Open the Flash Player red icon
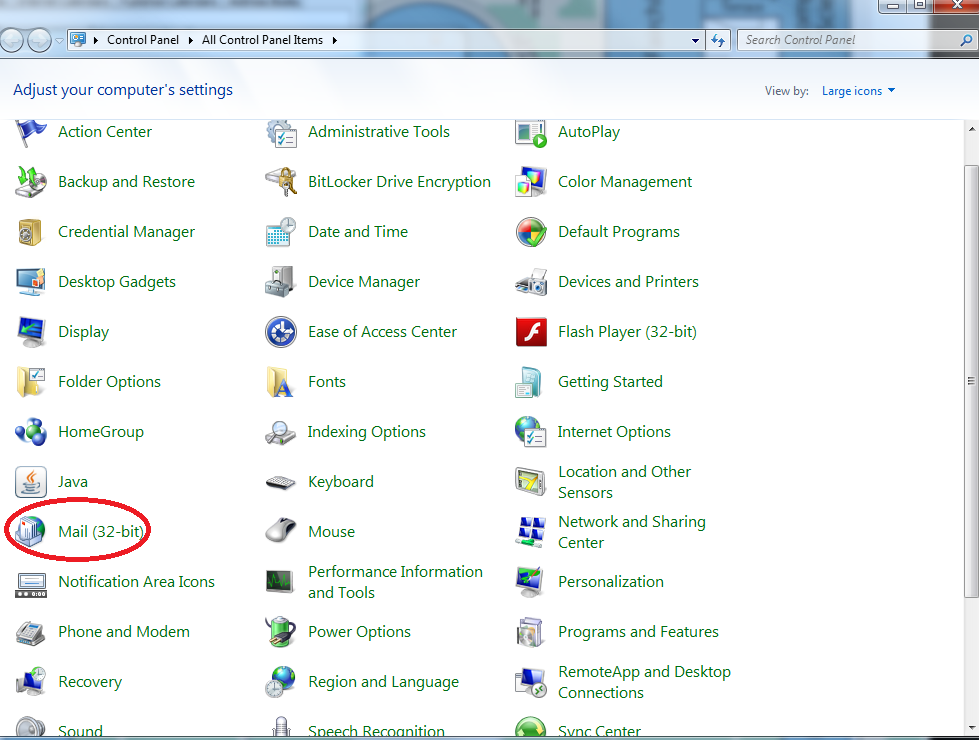The image size is (979, 740). point(531,332)
